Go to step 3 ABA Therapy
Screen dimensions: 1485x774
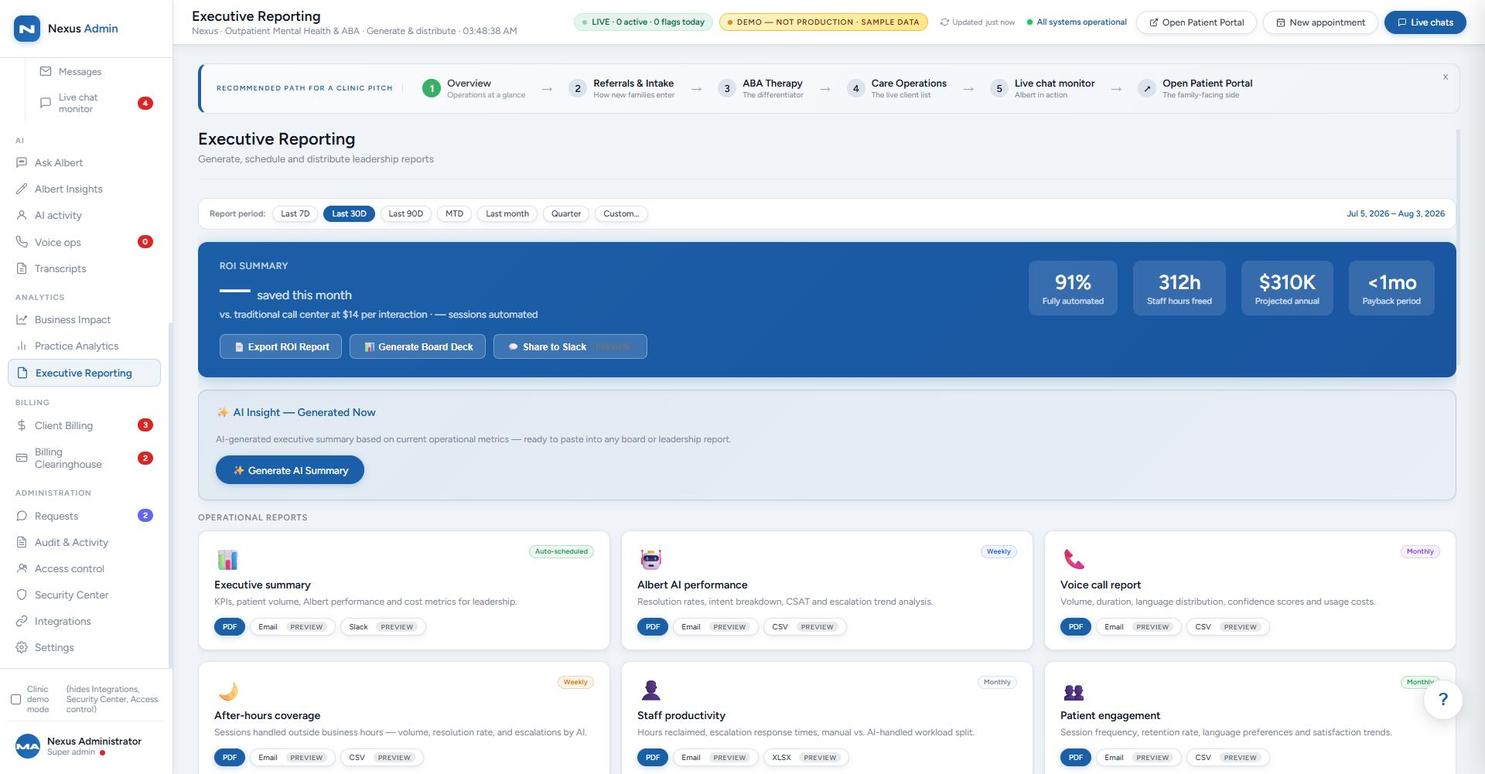tap(760, 88)
